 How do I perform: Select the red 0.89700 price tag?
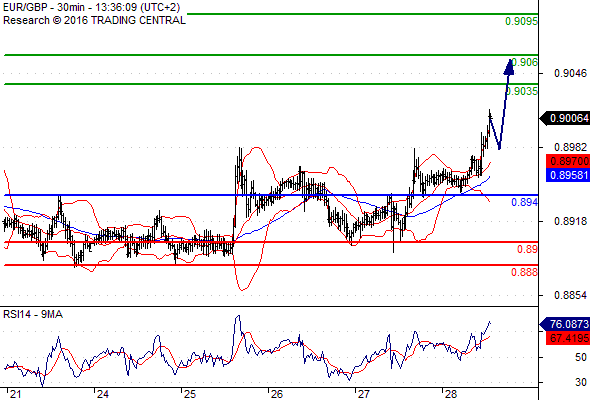point(568,161)
